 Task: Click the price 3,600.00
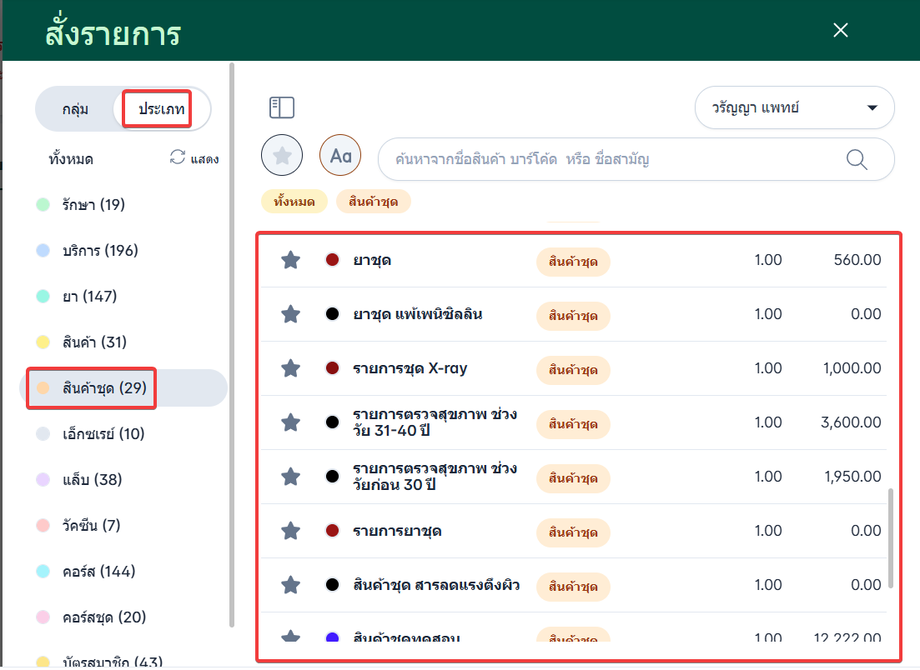tap(851, 422)
